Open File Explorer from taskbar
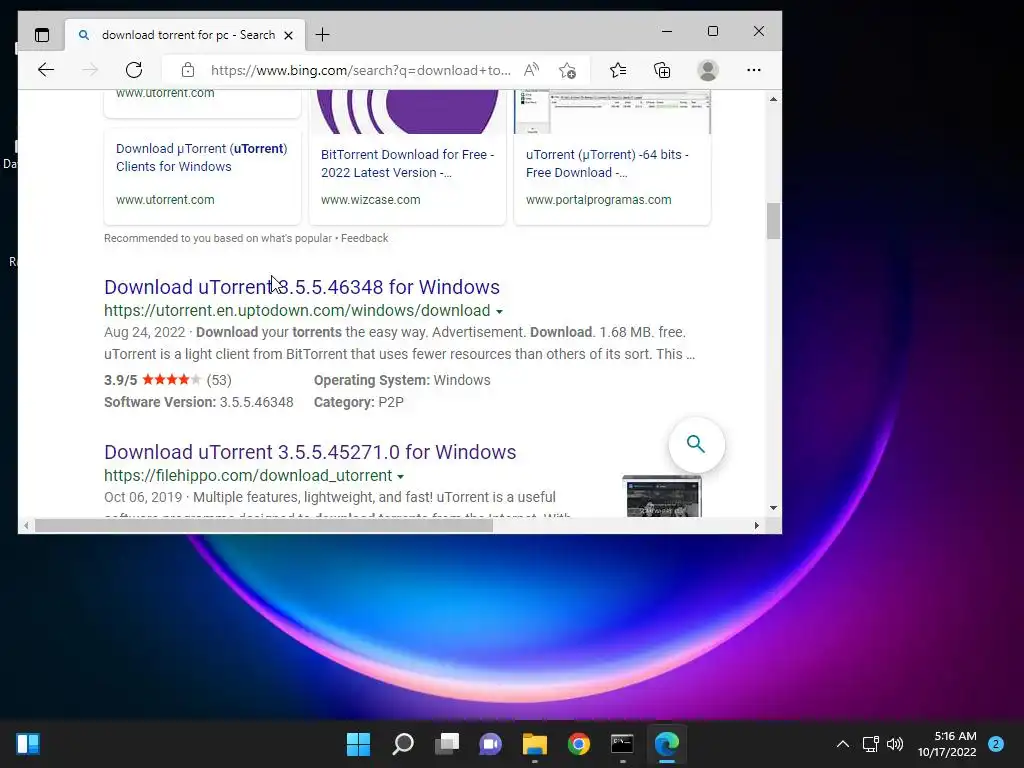Viewport: 1024px width, 768px height. [535, 744]
